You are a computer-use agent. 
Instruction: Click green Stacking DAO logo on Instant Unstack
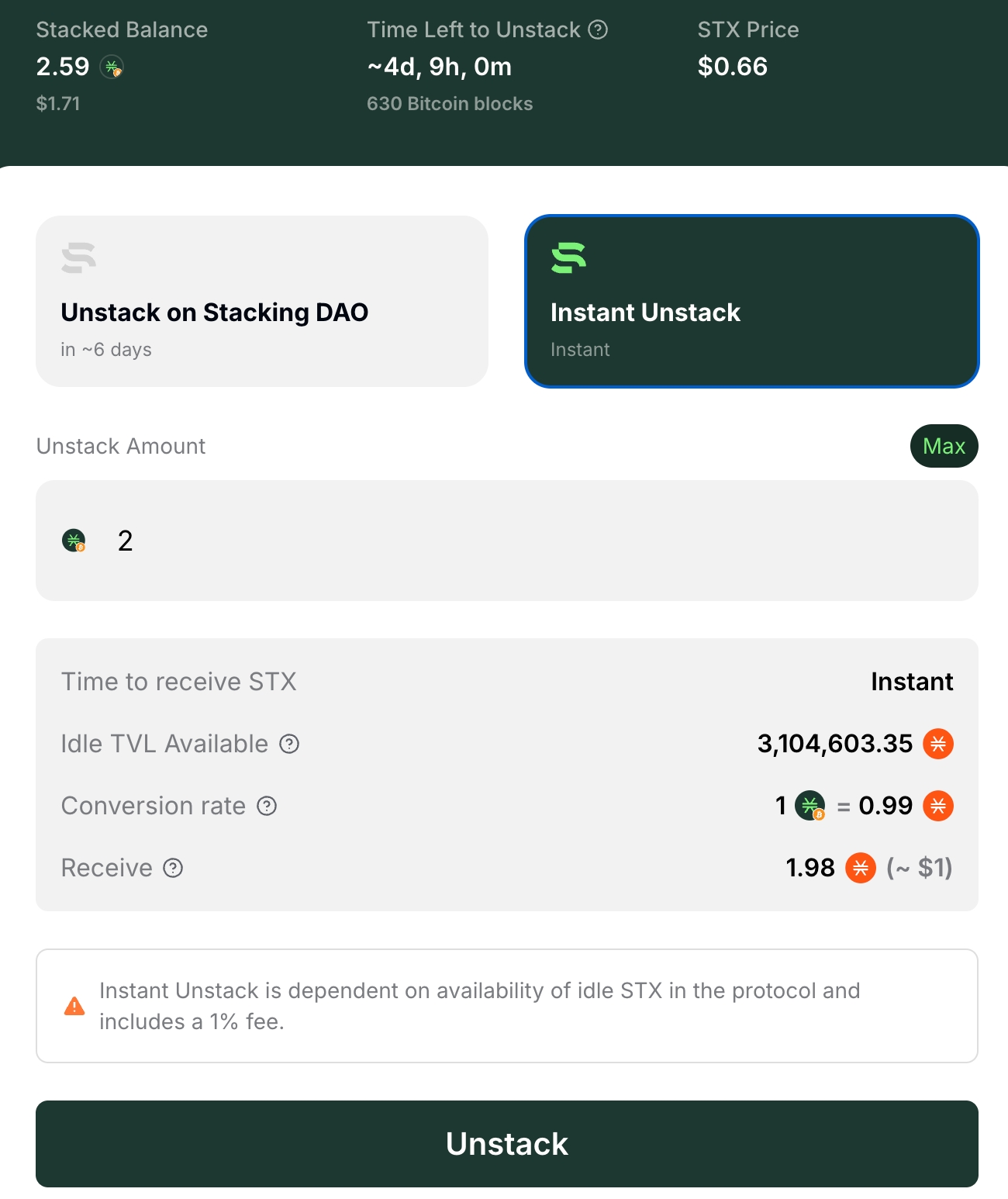568,258
